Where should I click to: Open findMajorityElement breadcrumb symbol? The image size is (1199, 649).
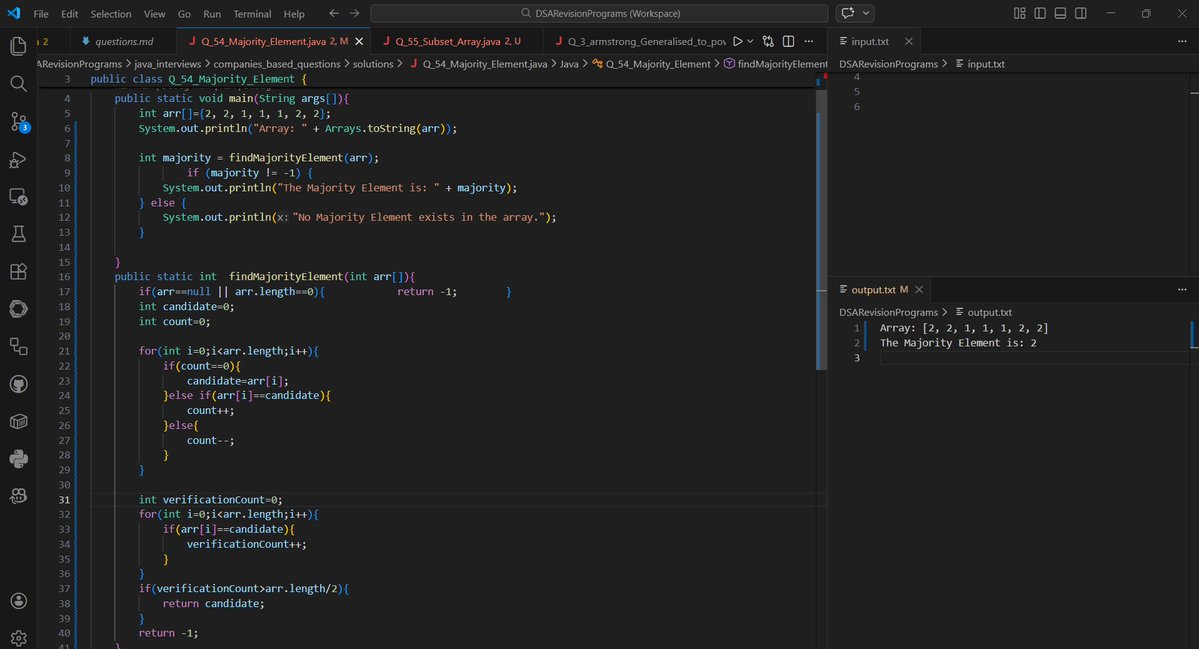point(776,64)
